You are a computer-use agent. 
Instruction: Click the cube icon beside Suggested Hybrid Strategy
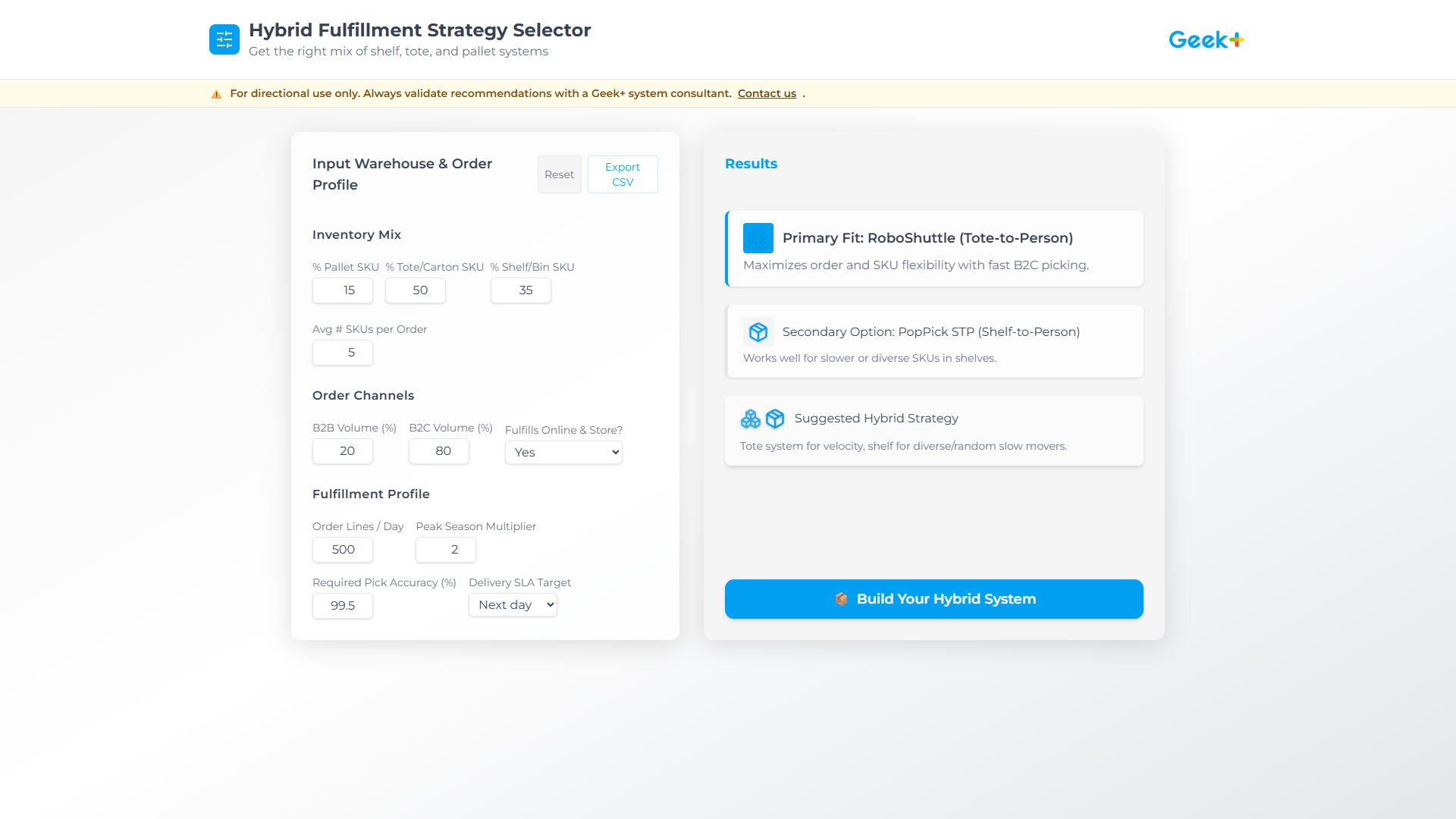pyautogui.click(x=775, y=419)
